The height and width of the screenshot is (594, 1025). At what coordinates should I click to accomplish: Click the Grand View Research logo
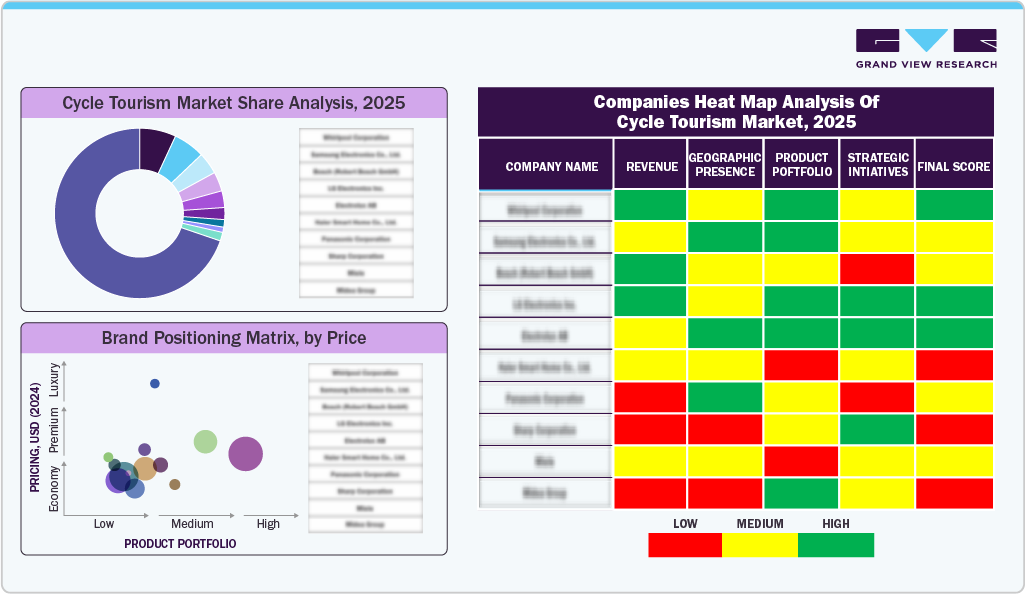click(x=926, y=45)
